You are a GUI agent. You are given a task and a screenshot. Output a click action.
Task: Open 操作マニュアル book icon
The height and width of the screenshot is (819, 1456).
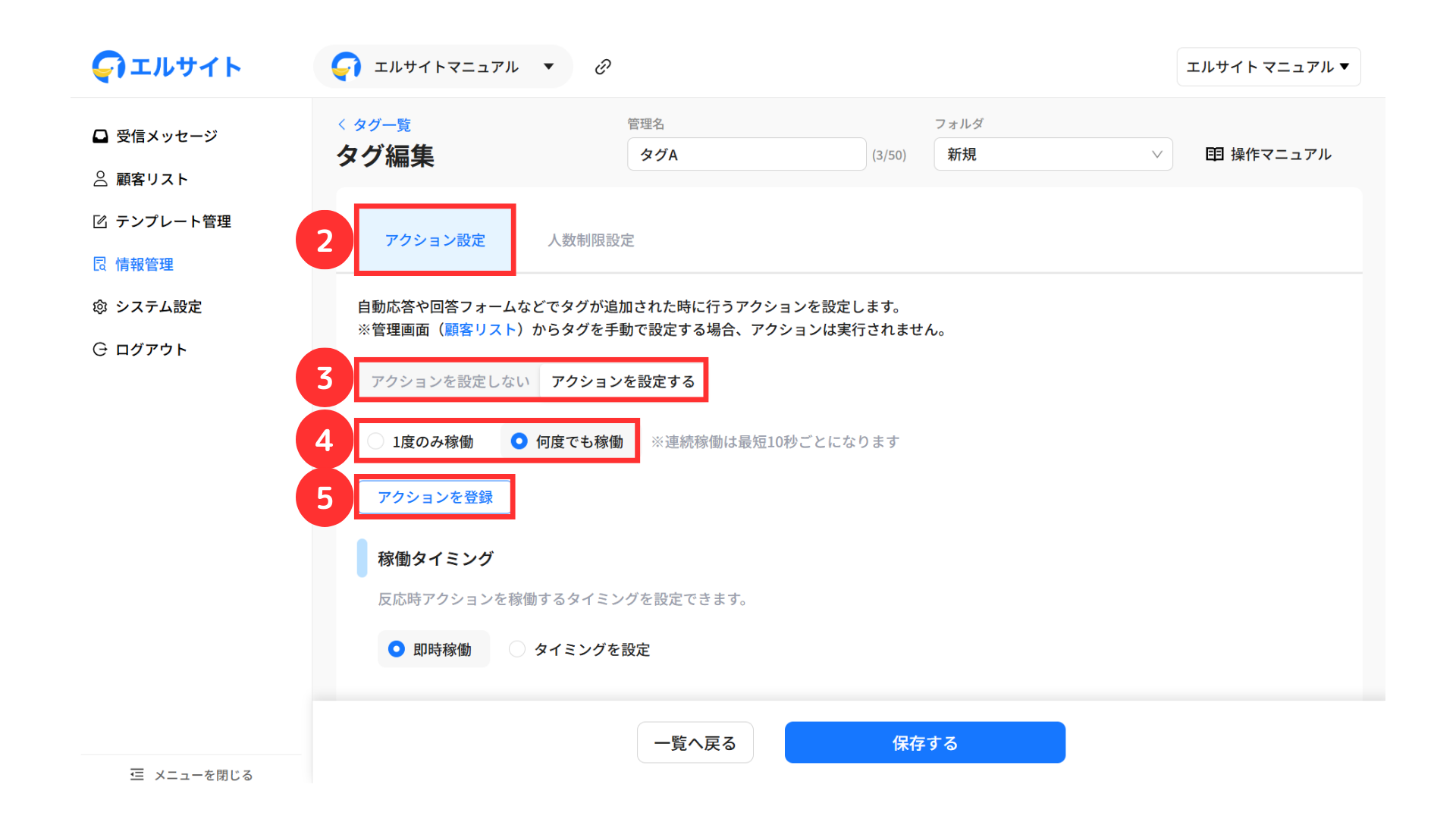[1214, 155]
